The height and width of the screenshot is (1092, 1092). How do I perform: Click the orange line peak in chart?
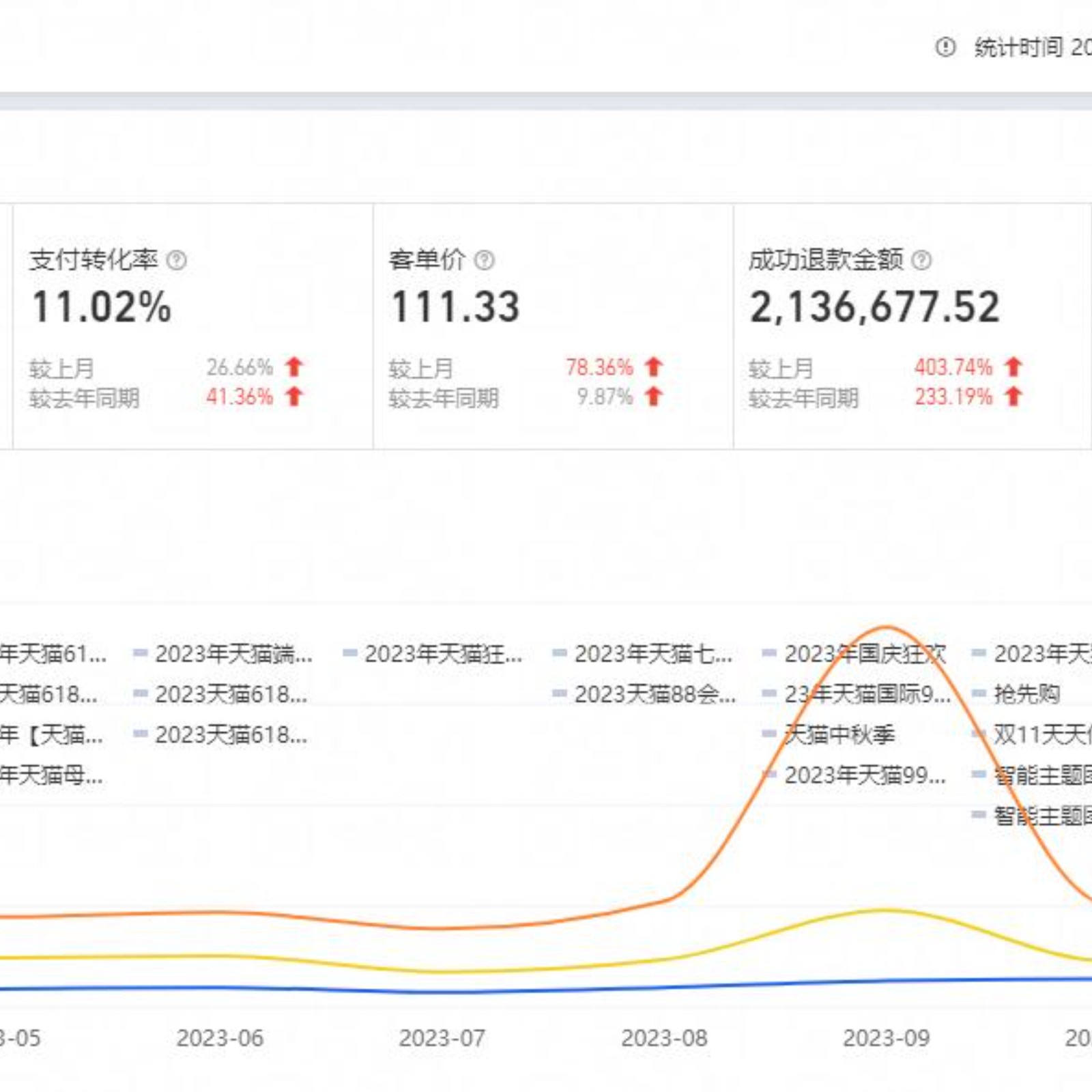[886, 627]
